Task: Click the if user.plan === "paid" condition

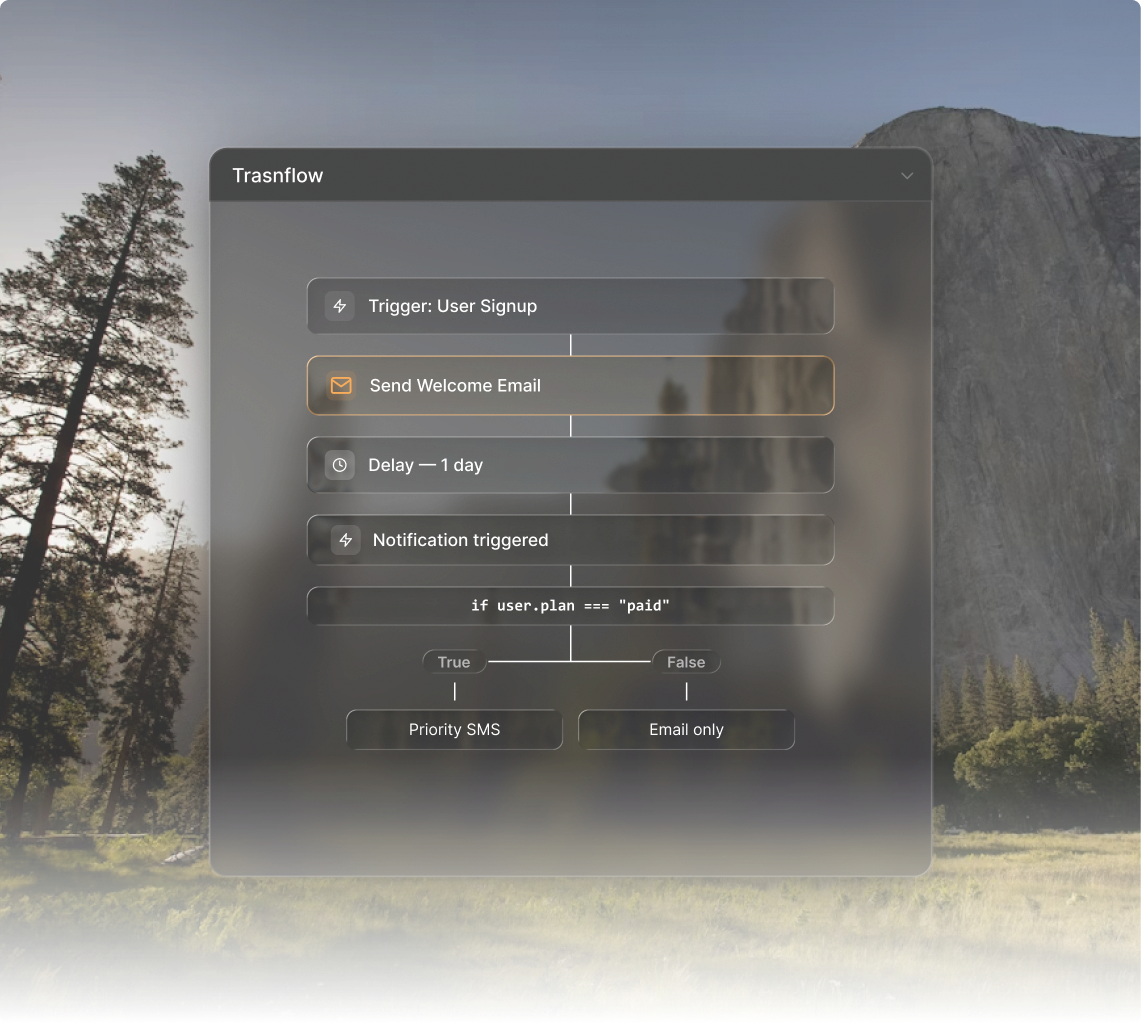Action: [570, 606]
